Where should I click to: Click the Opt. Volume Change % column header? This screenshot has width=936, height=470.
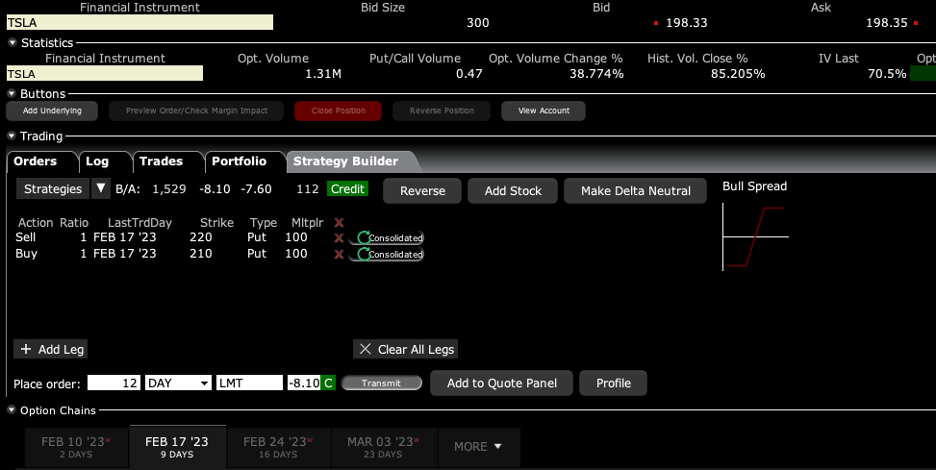click(556, 59)
